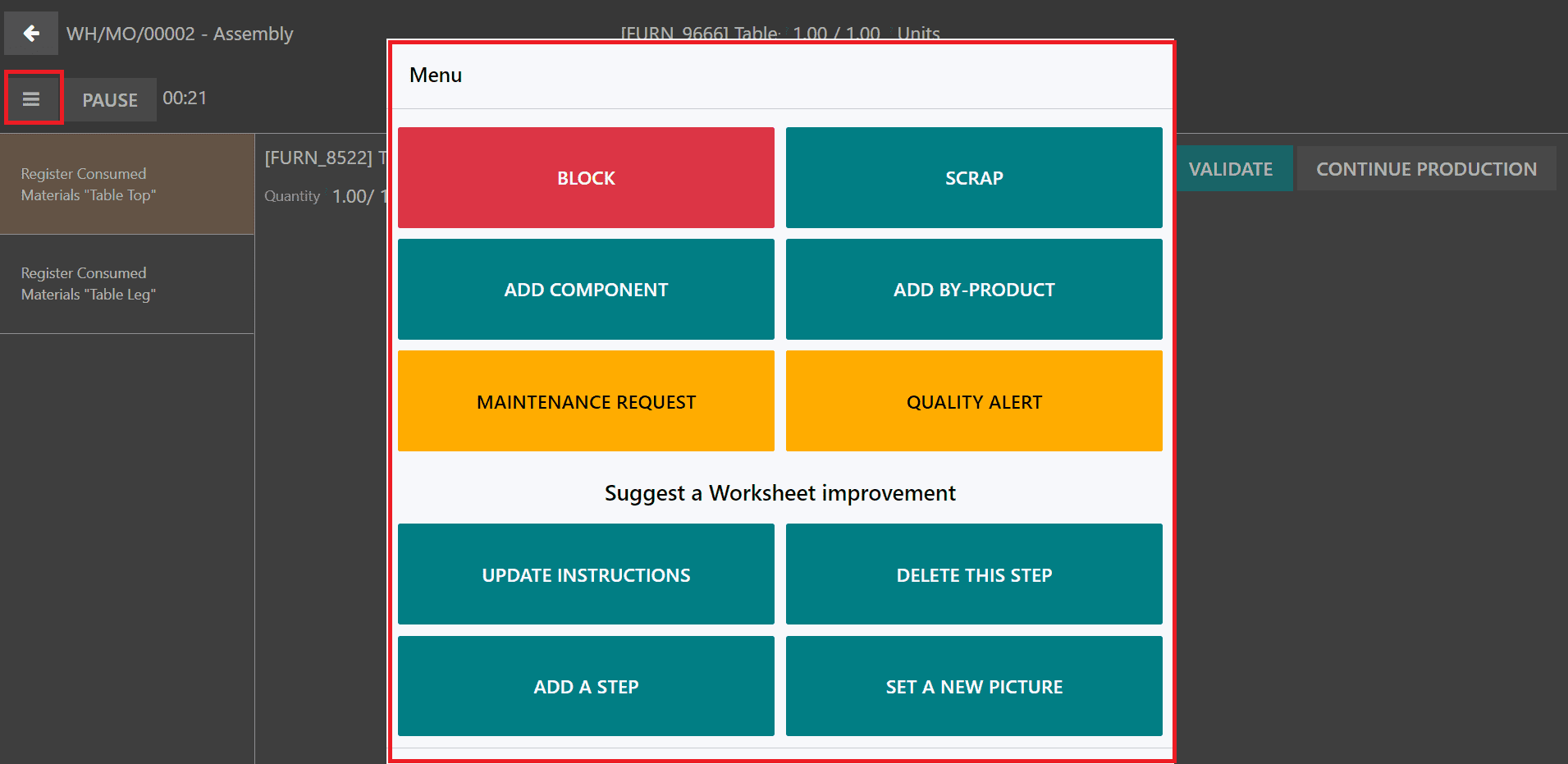Select Add By-Product option

click(974, 290)
